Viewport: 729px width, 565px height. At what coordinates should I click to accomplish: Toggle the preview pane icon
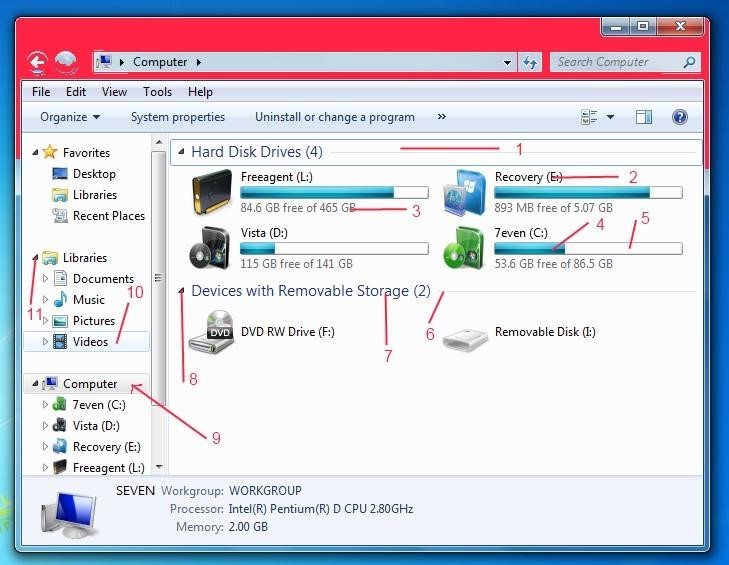click(644, 117)
